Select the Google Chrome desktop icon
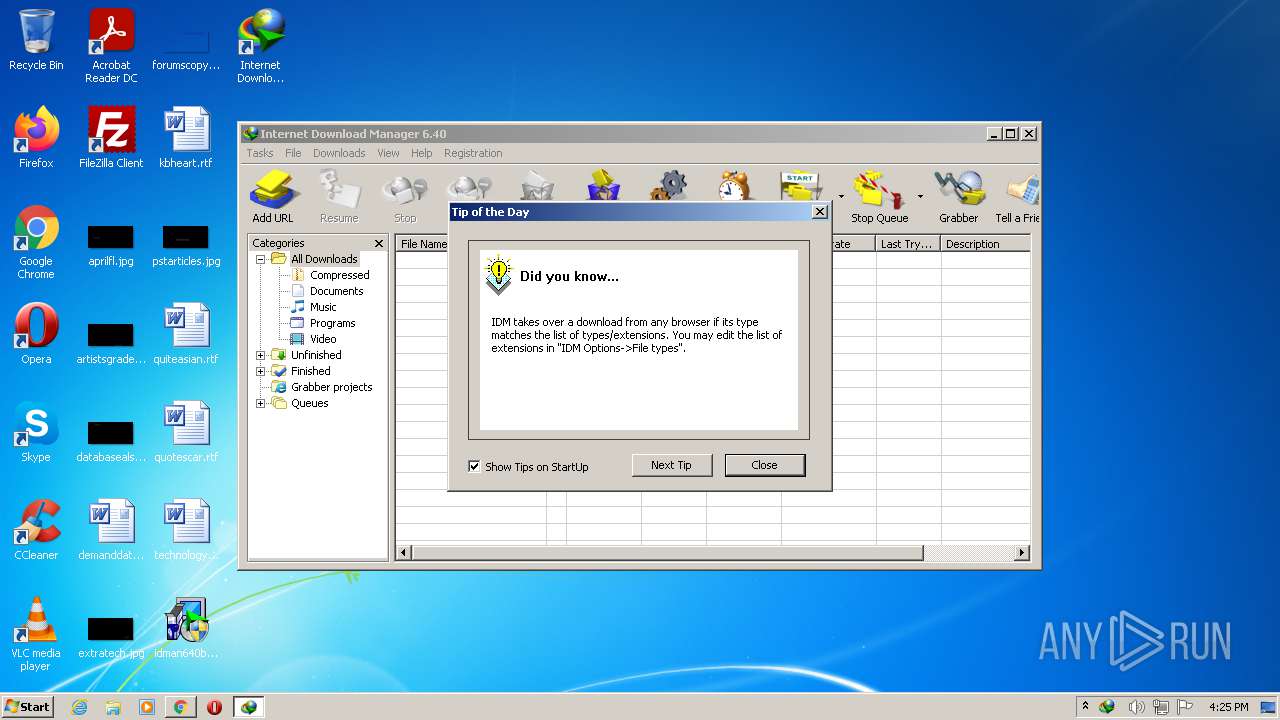Viewport: 1280px width, 720px height. tap(36, 242)
